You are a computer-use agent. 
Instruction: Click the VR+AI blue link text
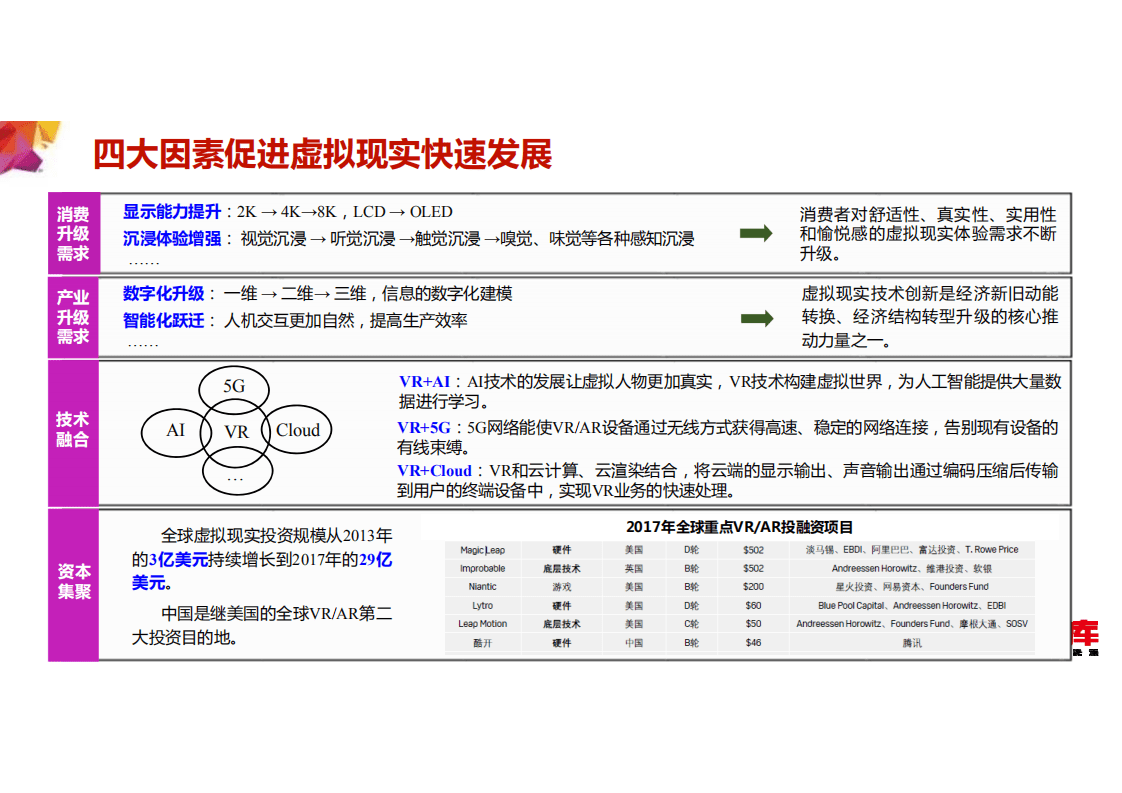pos(422,383)
